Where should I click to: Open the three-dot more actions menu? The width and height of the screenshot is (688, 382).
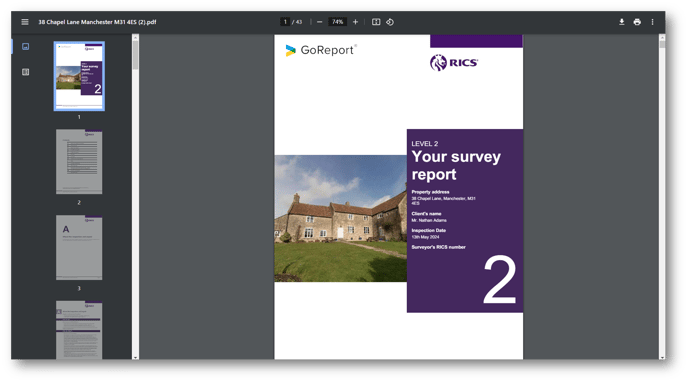pyautogui.click(x=652, y=22)
